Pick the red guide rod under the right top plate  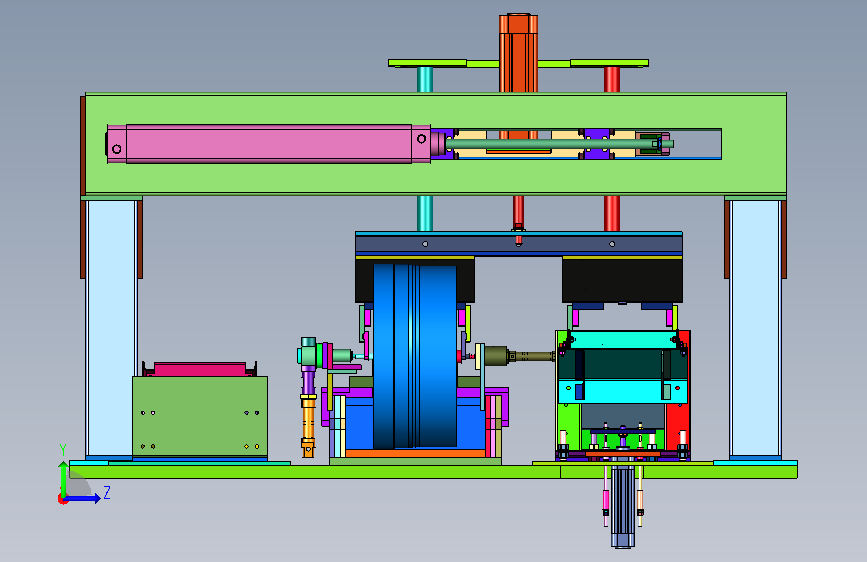pos(612,213)
